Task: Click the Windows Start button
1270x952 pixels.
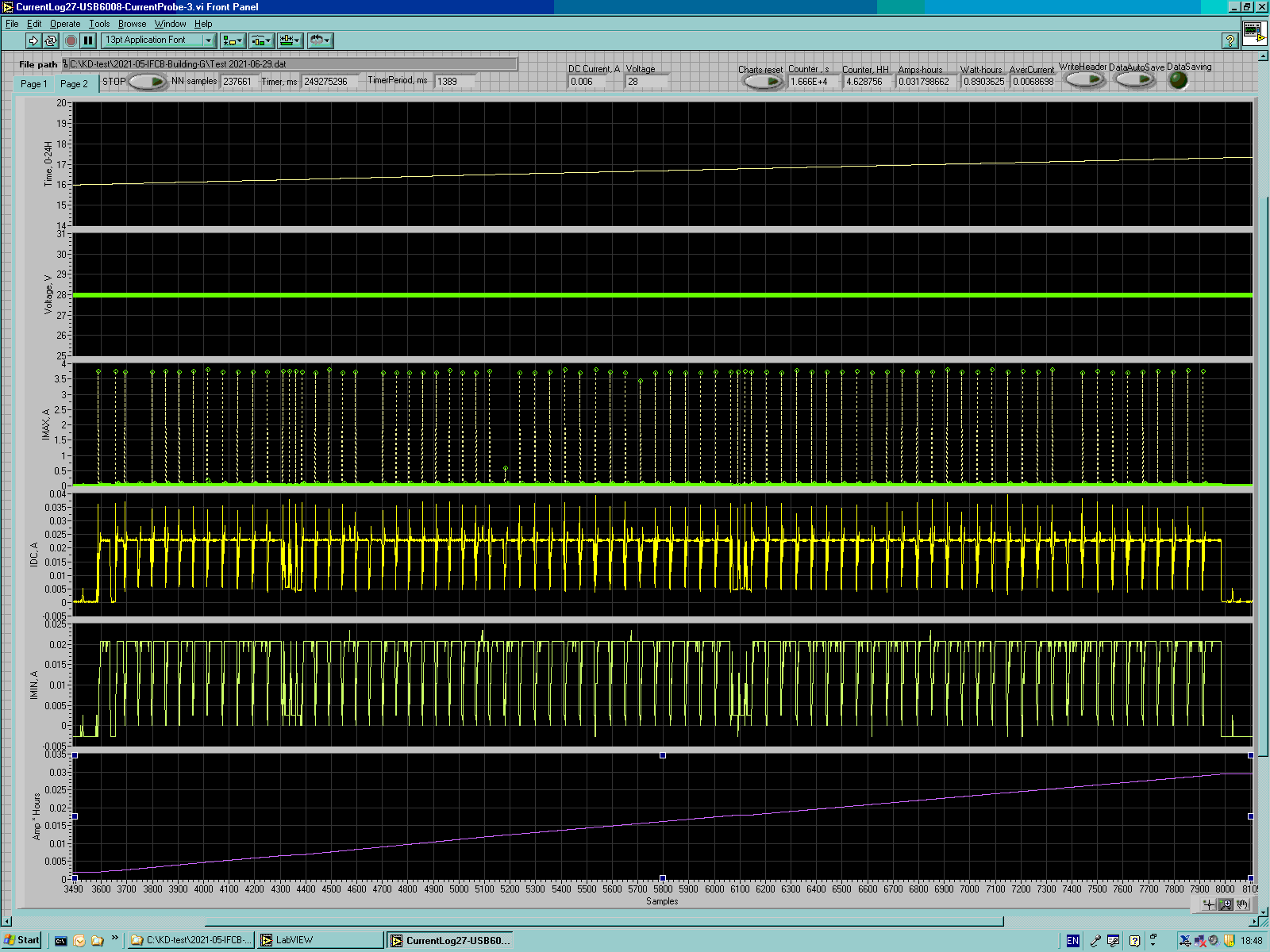Action: tap(21, 940)
